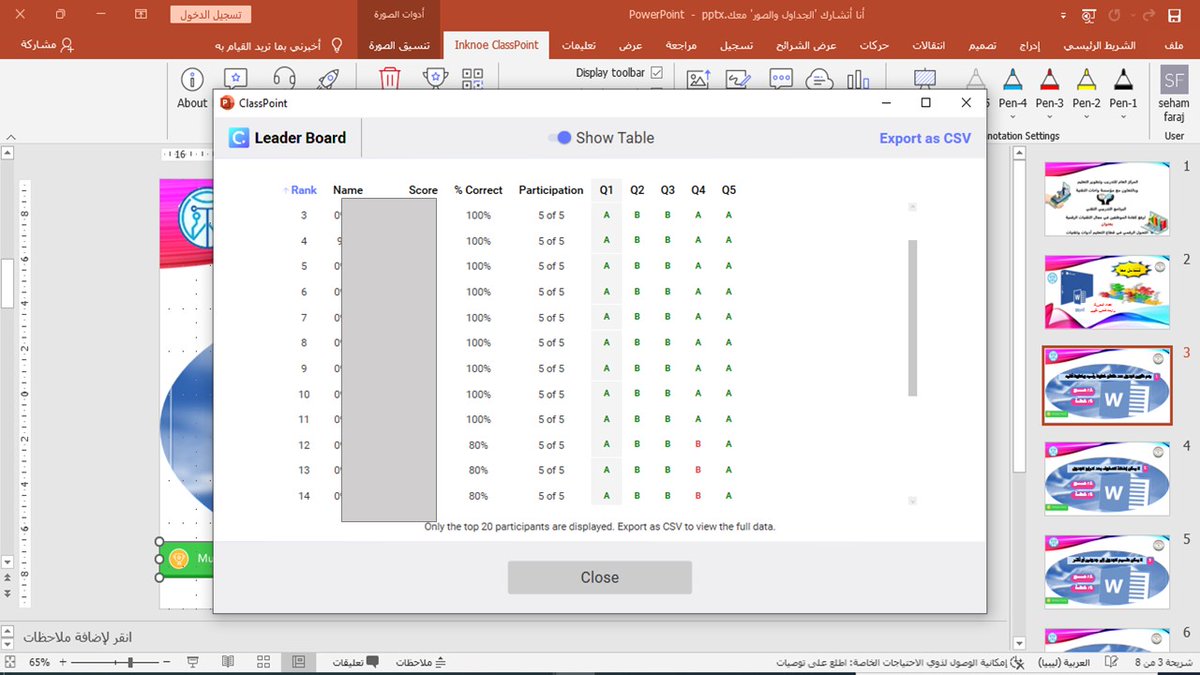Uncheck the Display toolbar checkbox
1200x675 pixels.
[657, 73]
